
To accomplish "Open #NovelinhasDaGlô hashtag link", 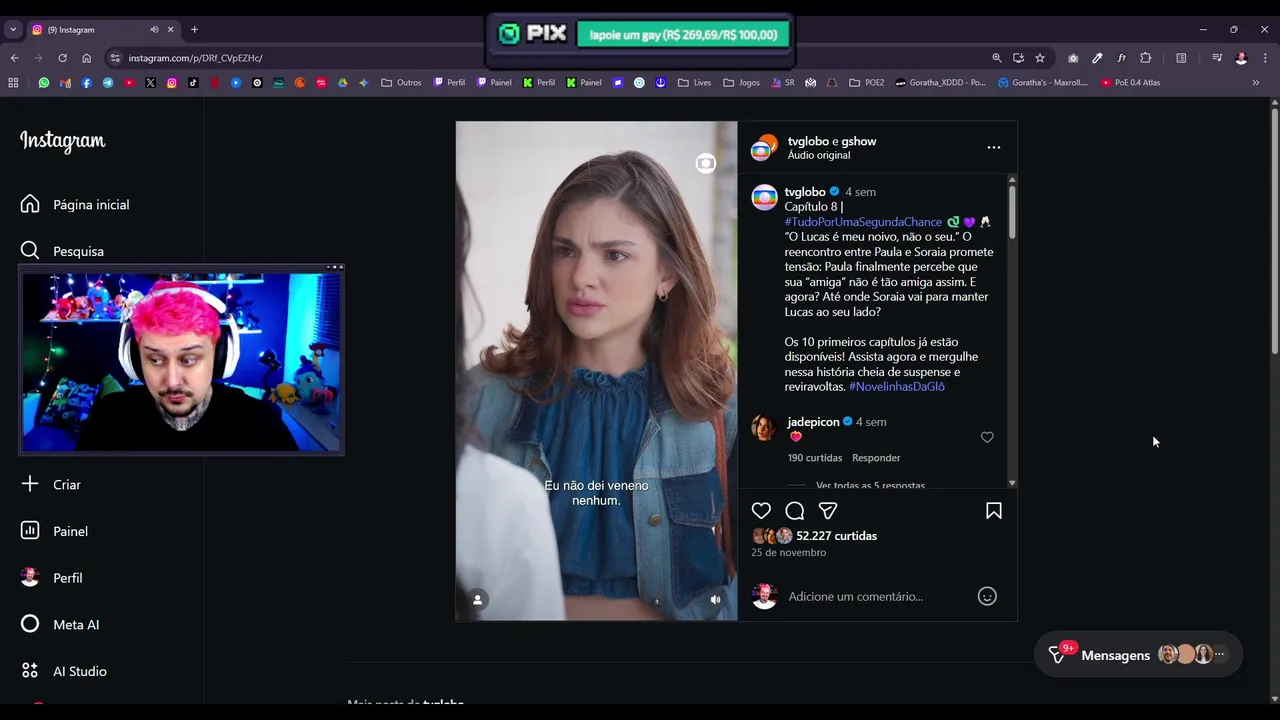I will 896,386.
